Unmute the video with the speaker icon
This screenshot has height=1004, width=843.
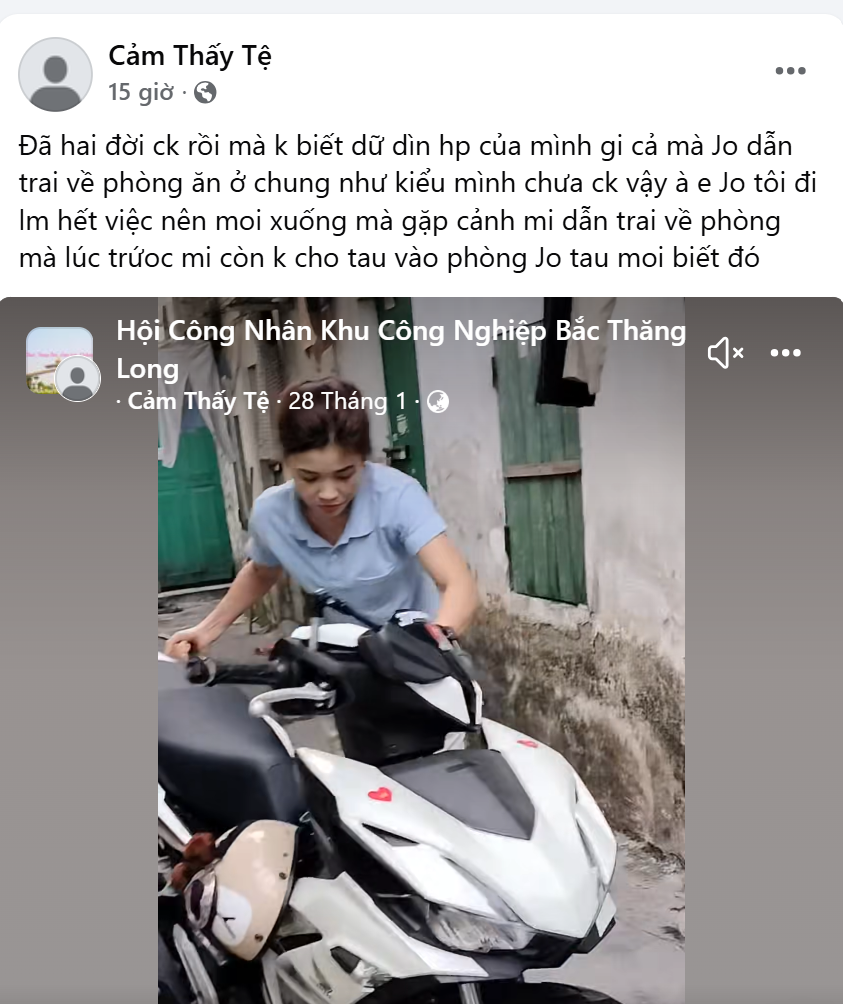725,353
